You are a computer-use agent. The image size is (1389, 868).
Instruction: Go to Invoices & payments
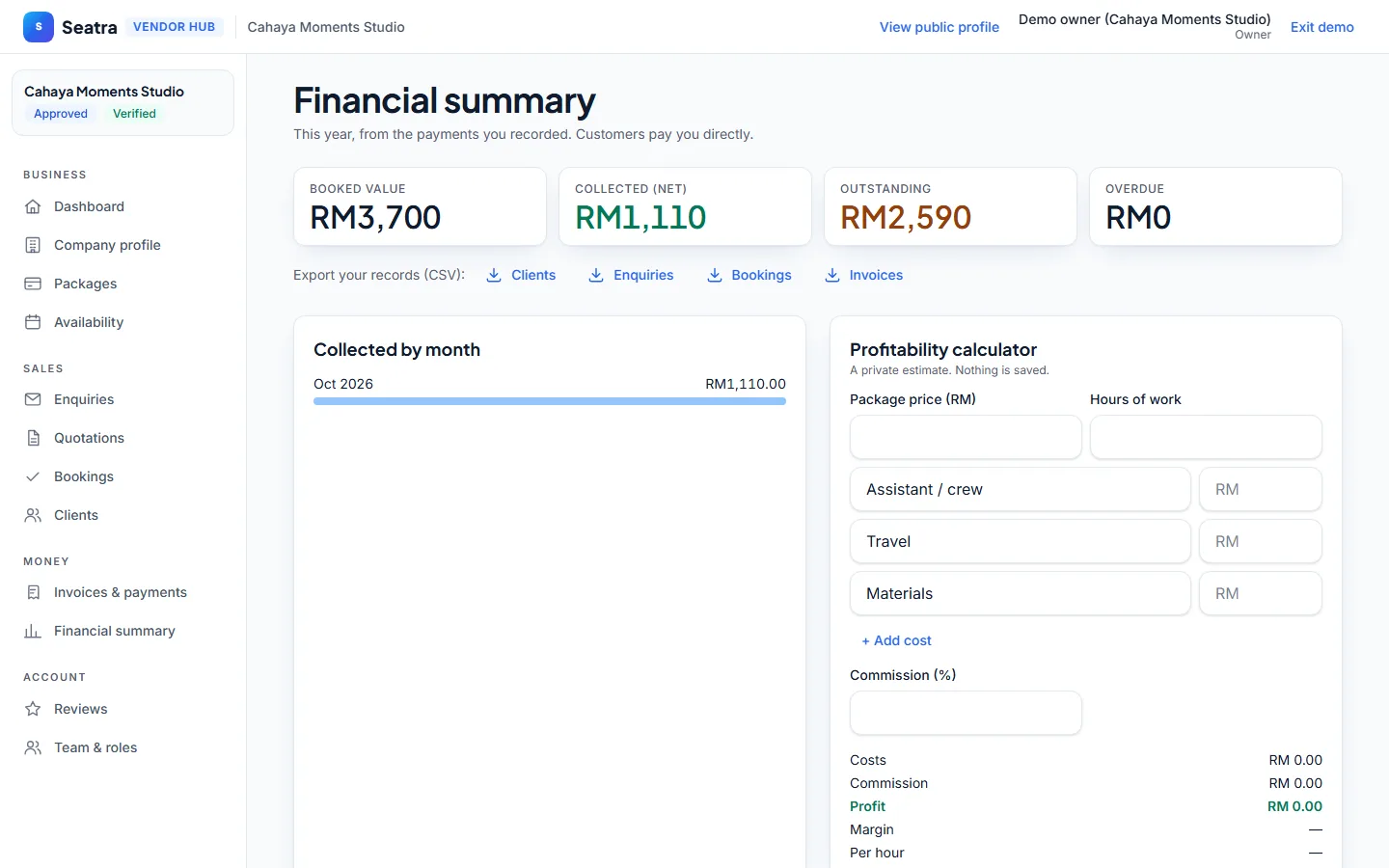pyautogui.click(x=123, y=592)
